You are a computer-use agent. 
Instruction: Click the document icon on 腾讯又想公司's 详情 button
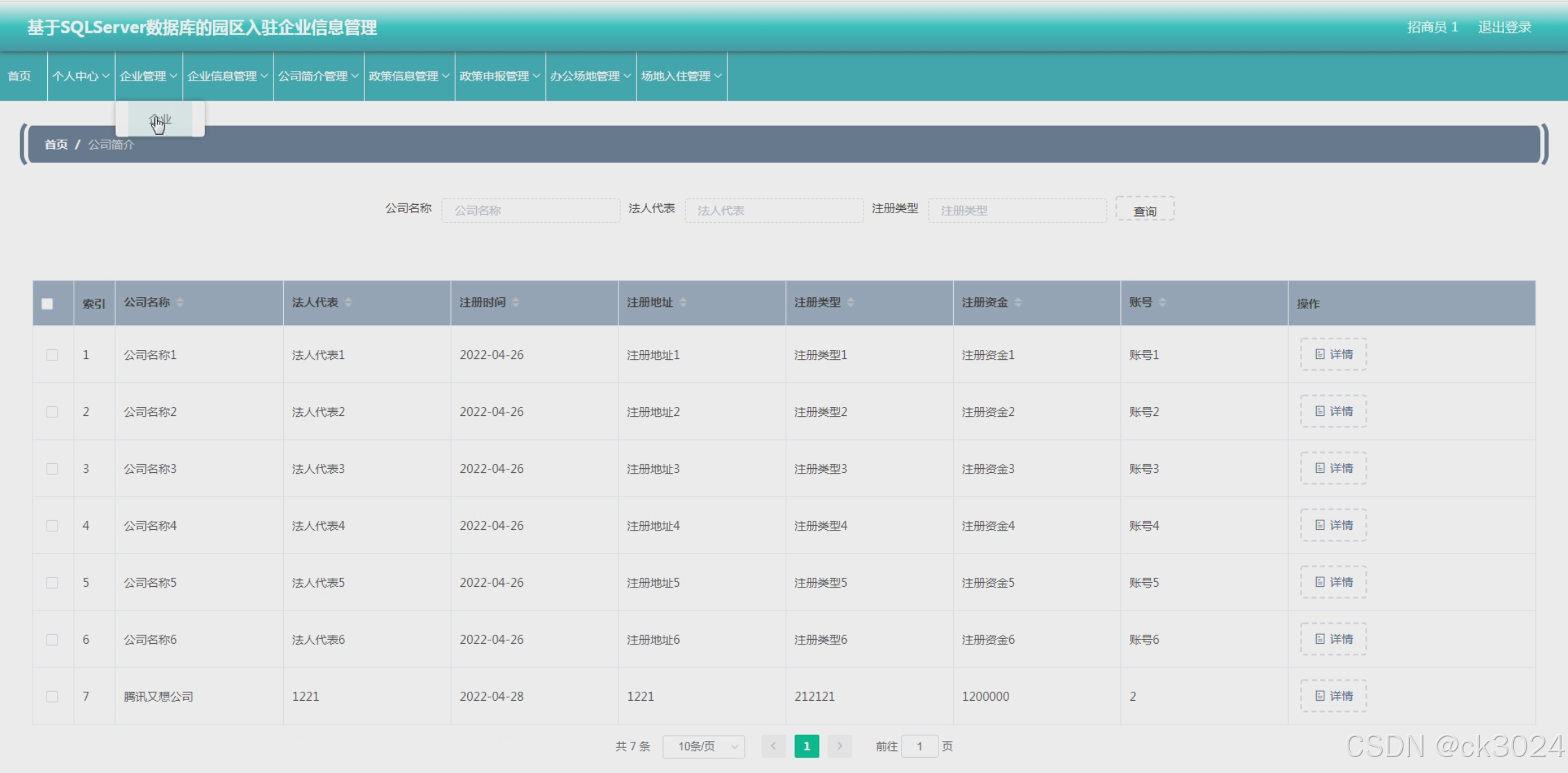tap(1320, 696)
